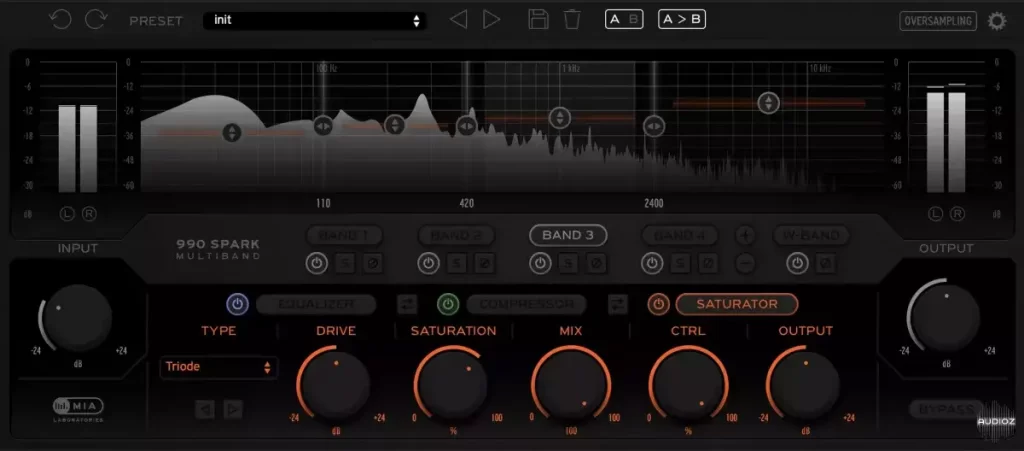Screen dimensions: 1024x451
Task: Solo Band 2
Action: point(456,264)
